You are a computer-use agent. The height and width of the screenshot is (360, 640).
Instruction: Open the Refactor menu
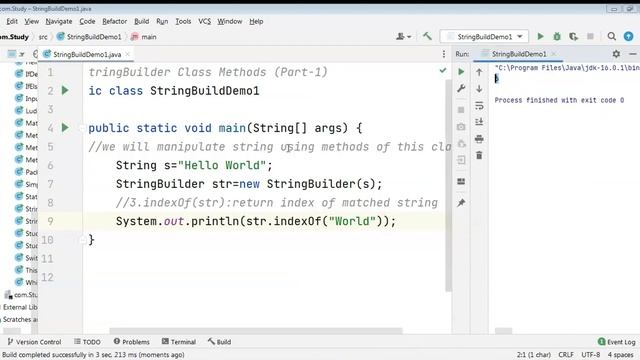(x=114, y=21)
